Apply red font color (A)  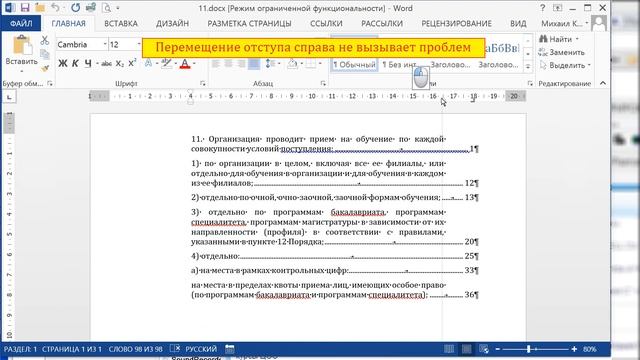point(185,63)
